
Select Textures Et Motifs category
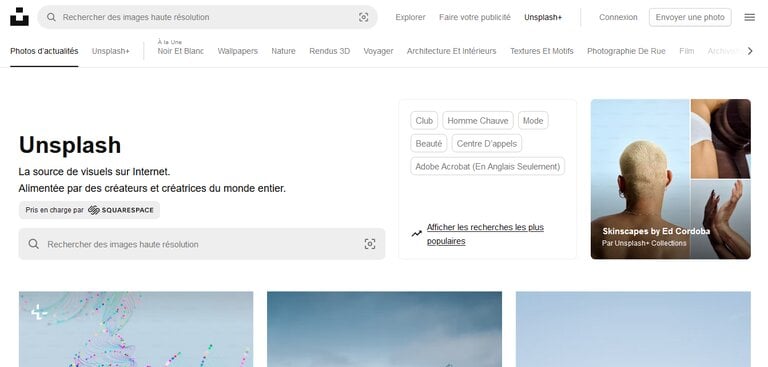[542, 51]
